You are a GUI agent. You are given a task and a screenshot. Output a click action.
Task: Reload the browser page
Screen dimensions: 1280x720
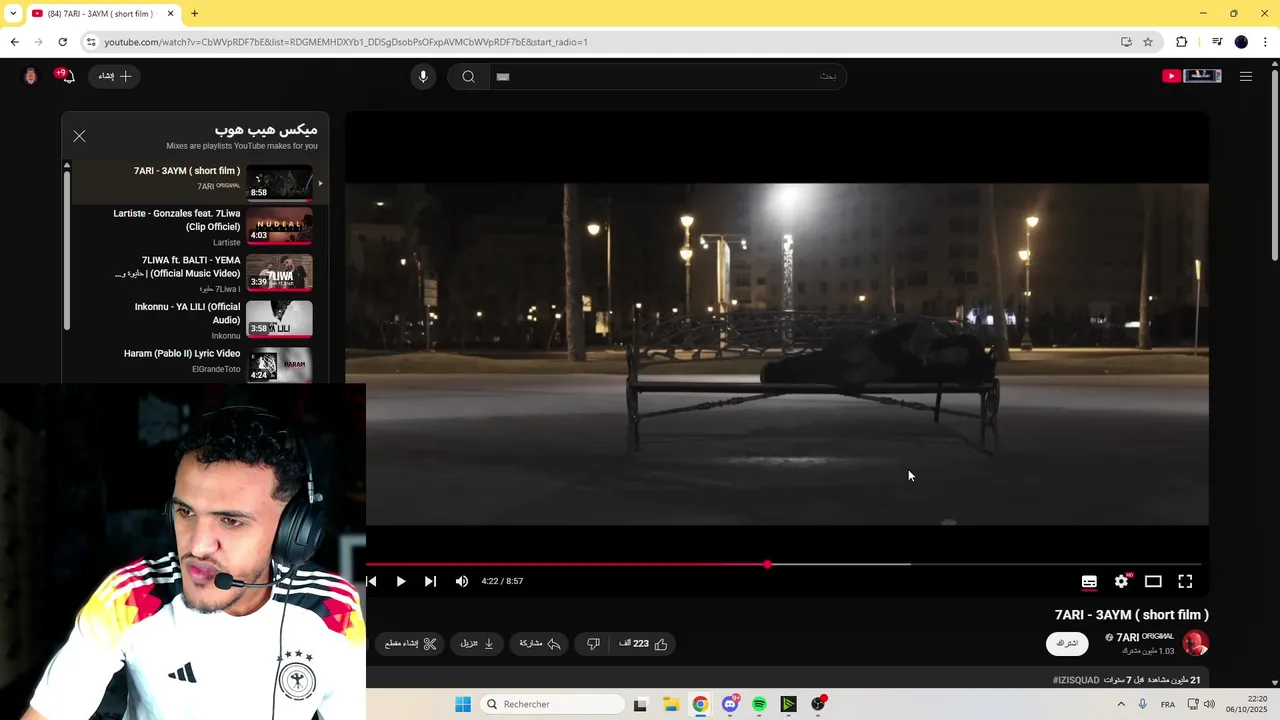pyautogui.click(x=62, y=42)
